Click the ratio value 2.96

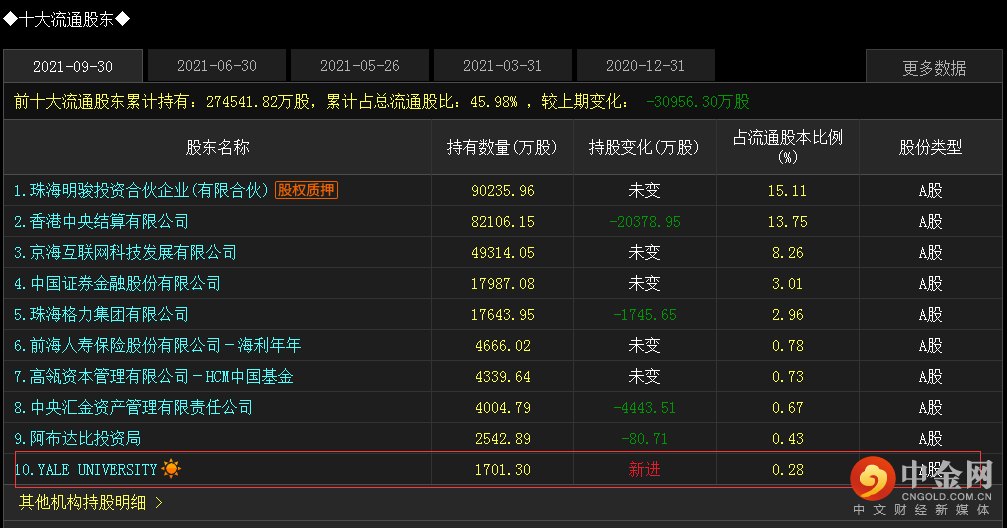coord(787,315)
